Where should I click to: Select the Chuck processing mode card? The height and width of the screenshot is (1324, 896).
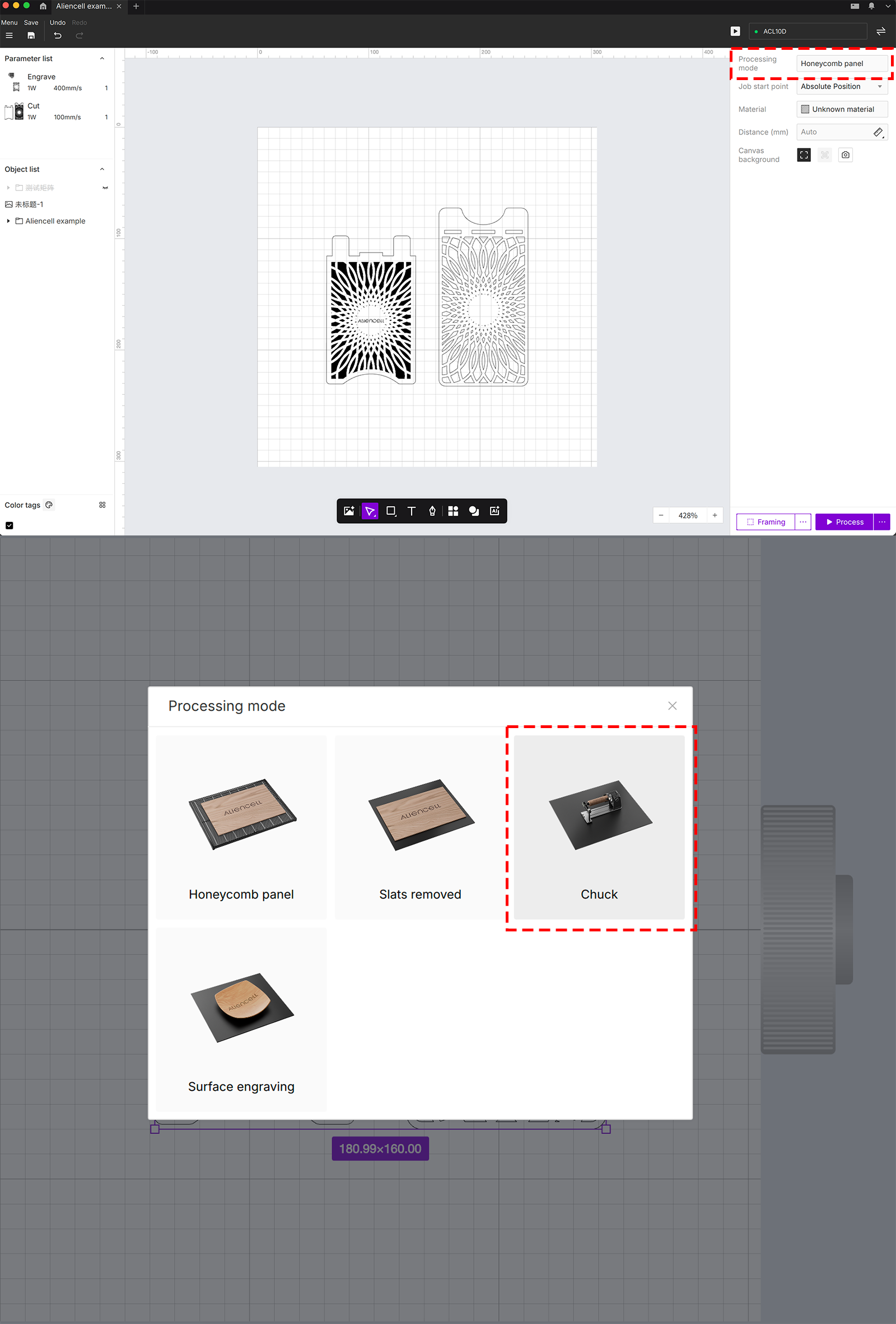[599, 827]
